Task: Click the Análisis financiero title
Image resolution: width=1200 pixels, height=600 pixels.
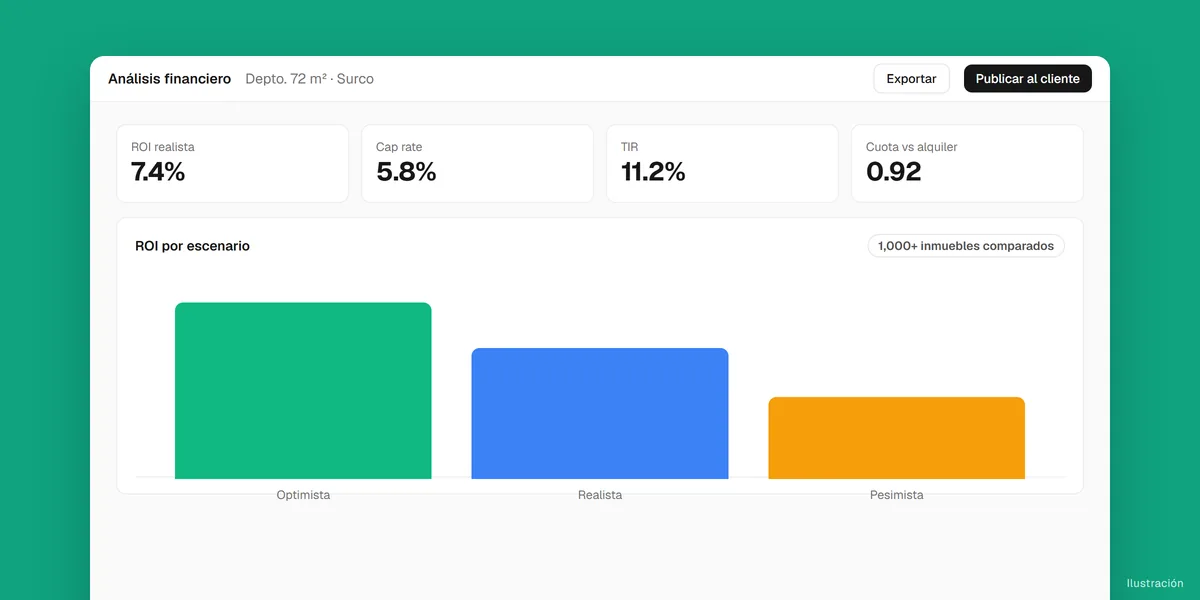Action: (170, 79)
